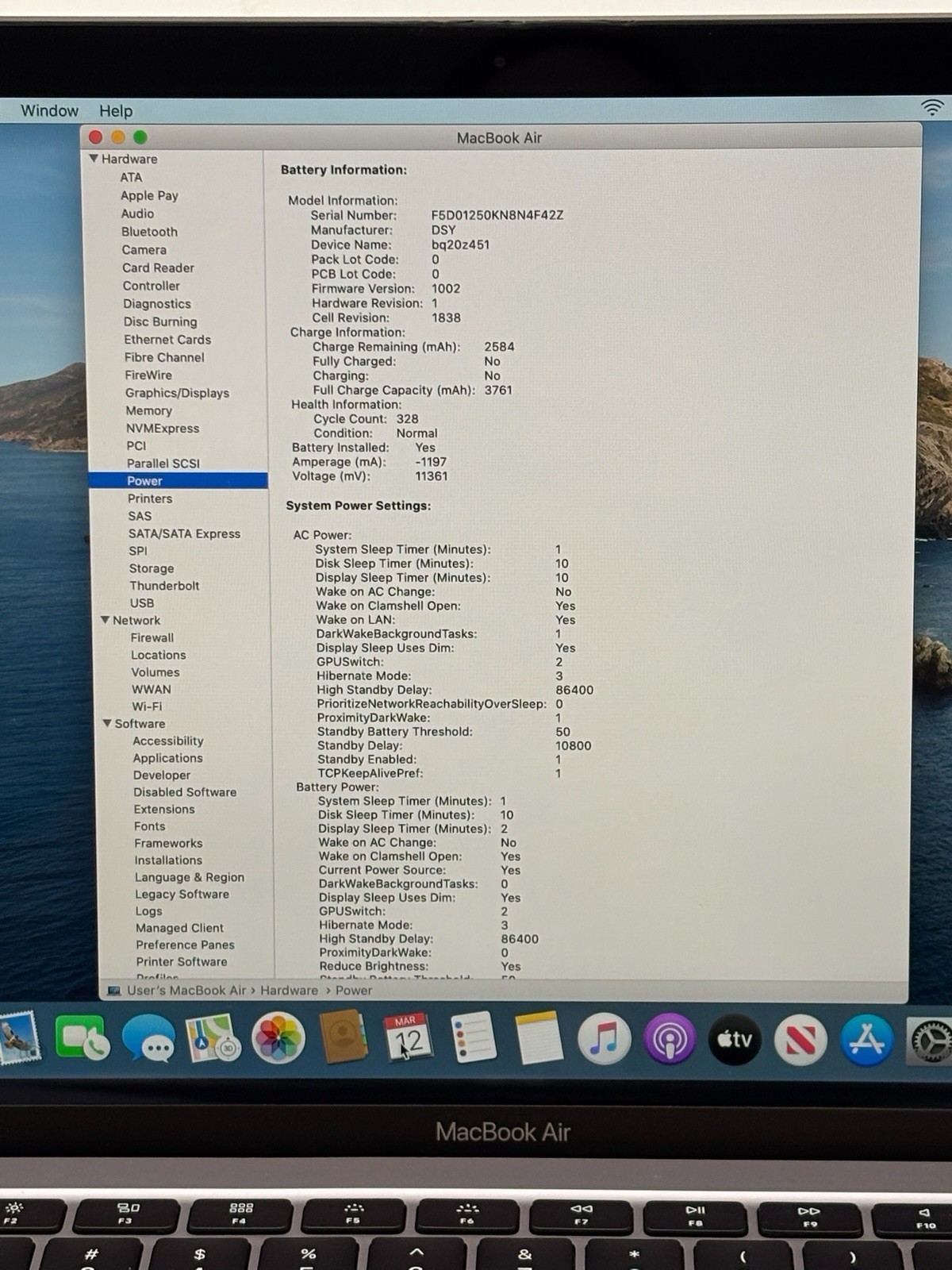Select Memory in the sidebar
952x1270 pixels.
click(148, 410)
